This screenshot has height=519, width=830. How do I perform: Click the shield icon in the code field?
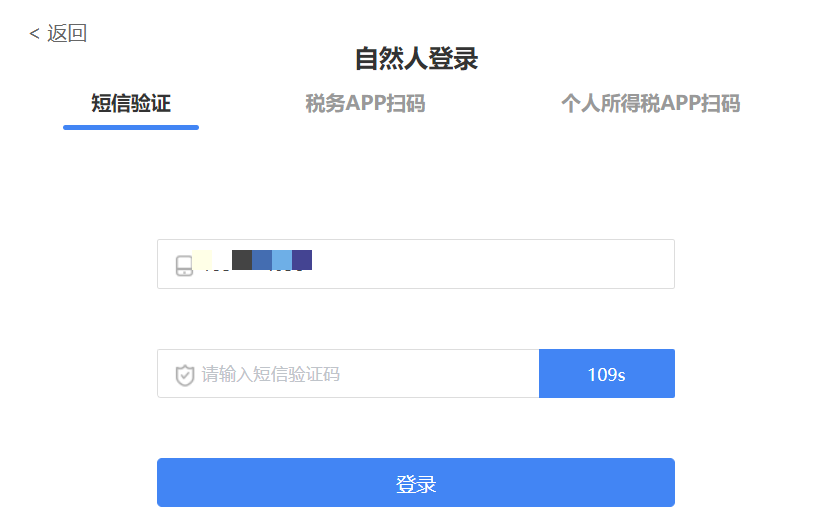pyautogui.click(x=185, y=375)
